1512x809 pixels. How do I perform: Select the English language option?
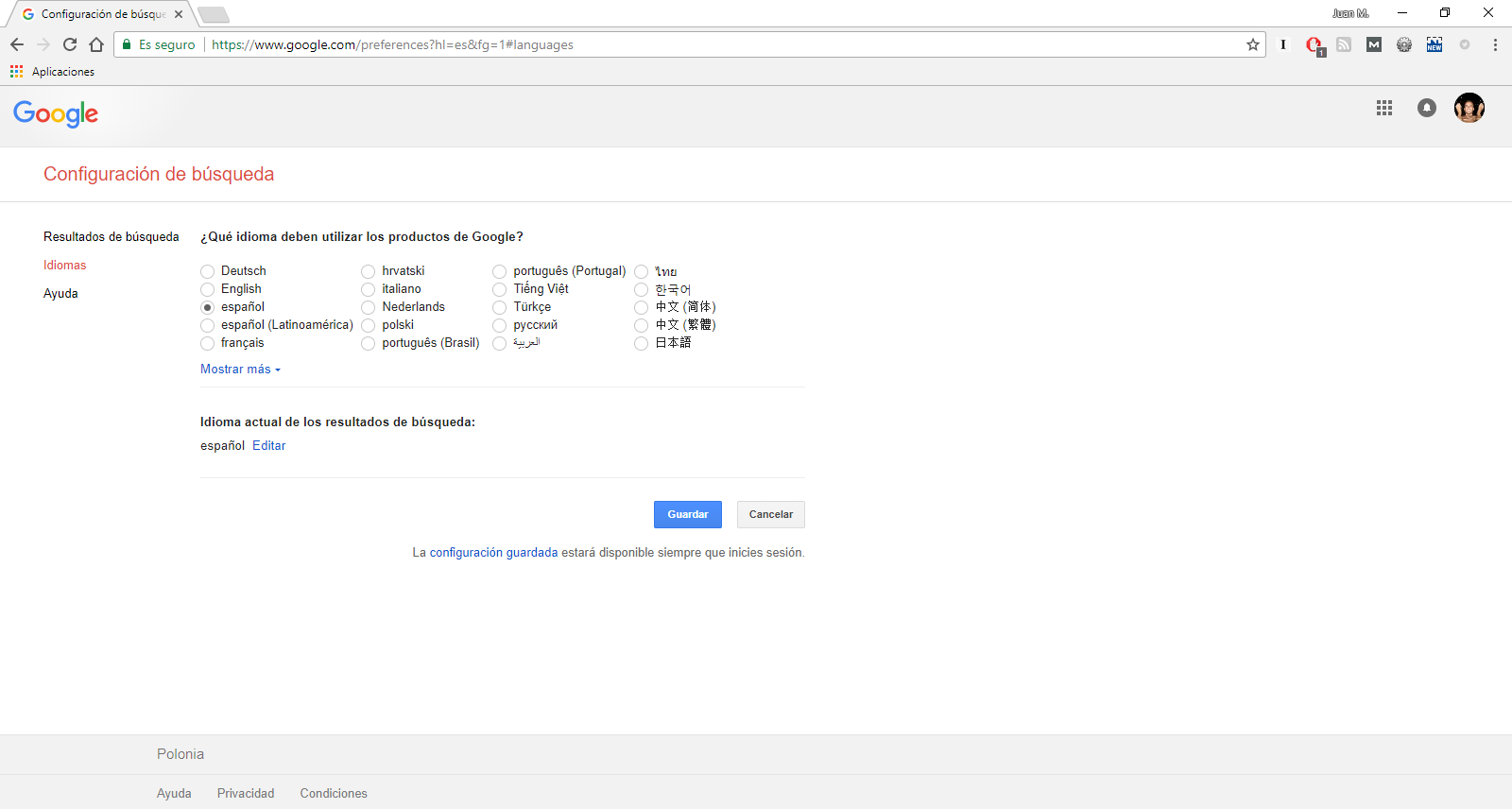coord(208,290)
